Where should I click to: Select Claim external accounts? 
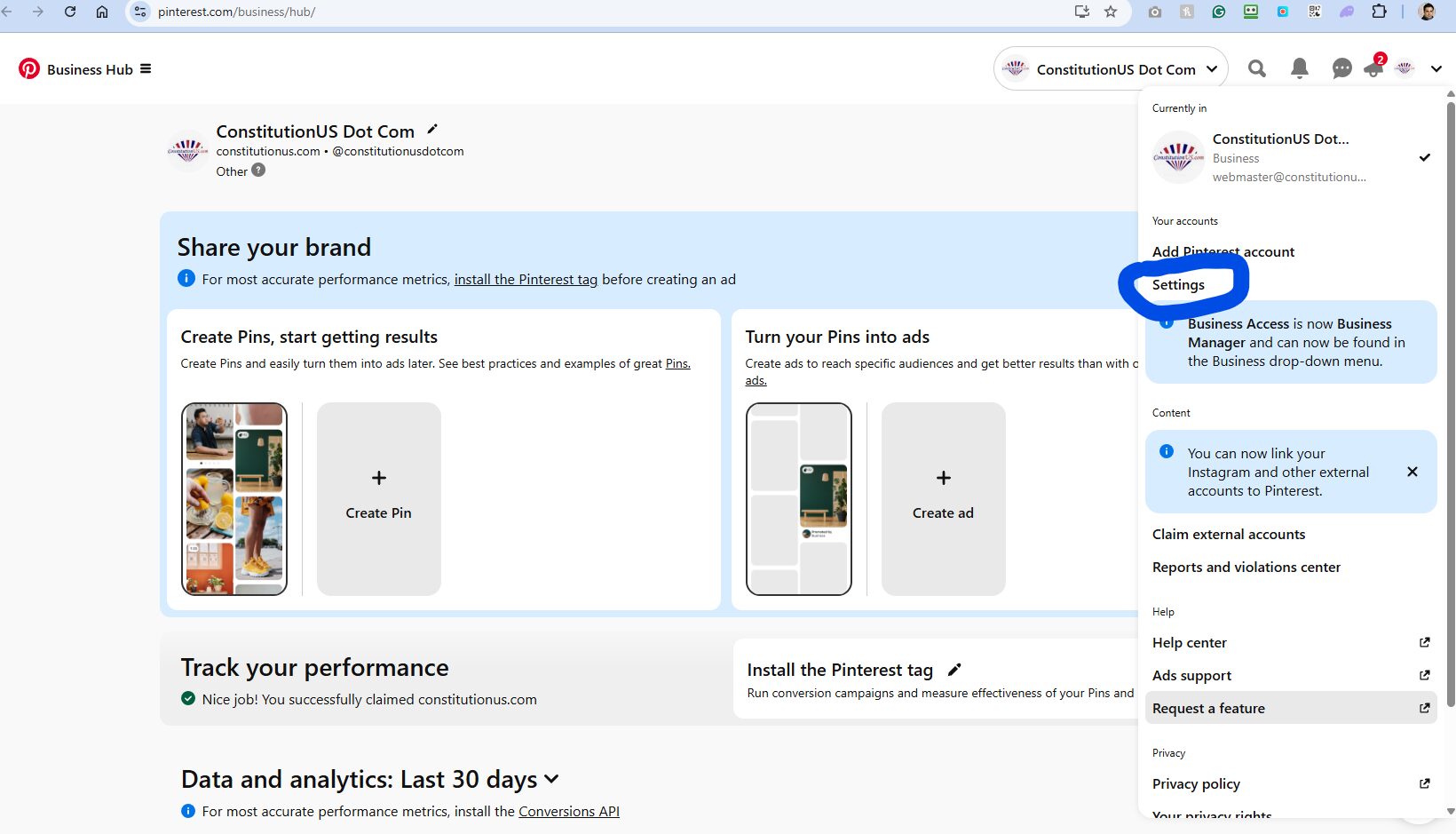point(1228,535)
